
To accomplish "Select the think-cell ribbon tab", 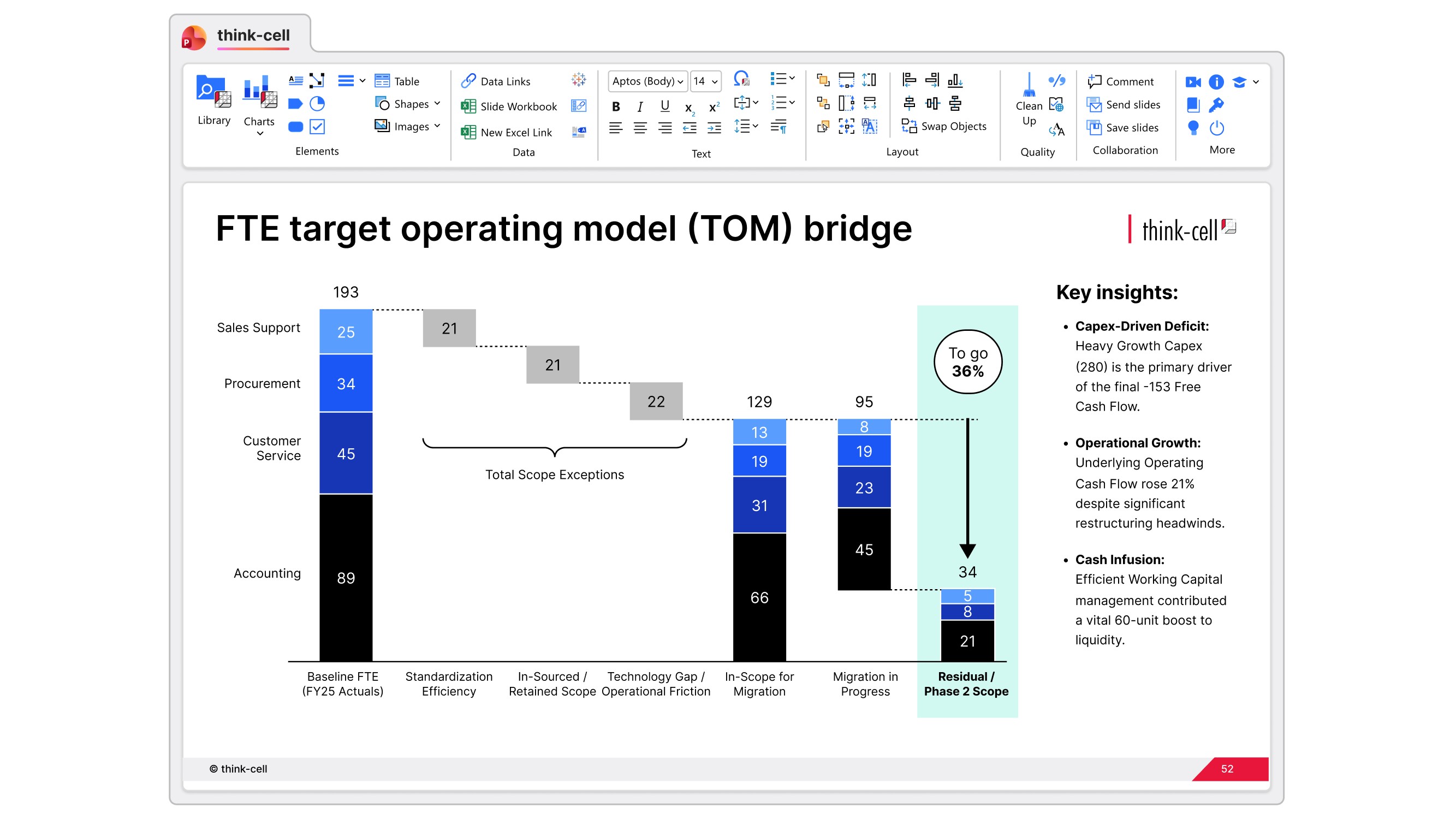I will (253, 35).
